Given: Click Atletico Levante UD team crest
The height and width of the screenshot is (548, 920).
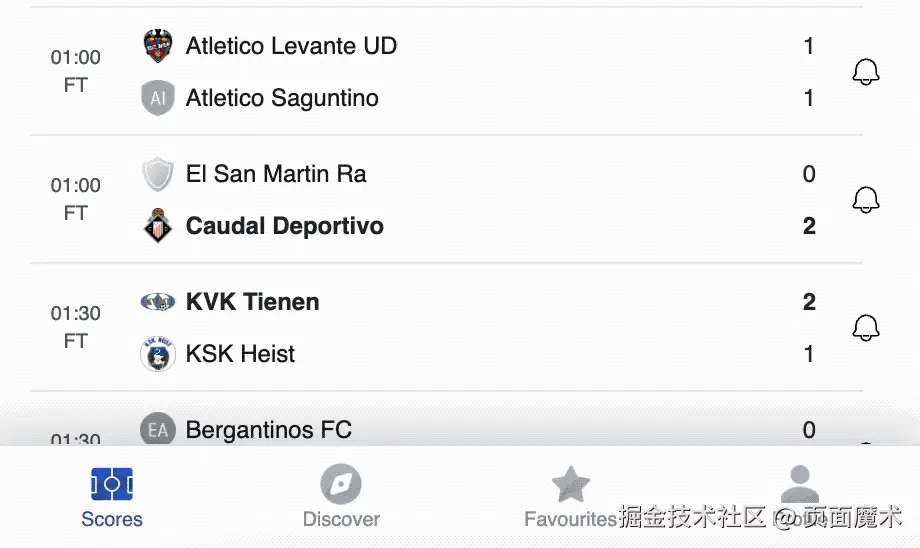Looking at the screenshot, I should 158,46.
